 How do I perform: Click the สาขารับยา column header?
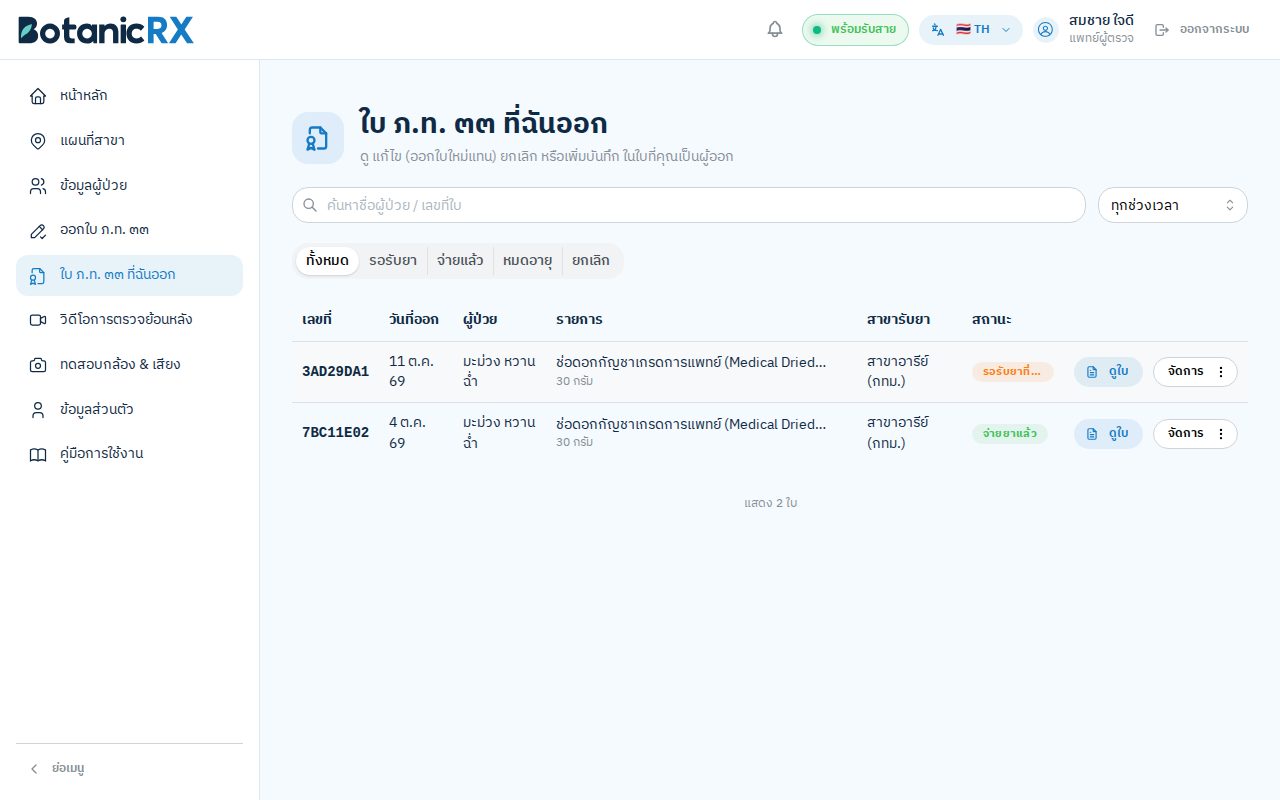coord(899,320)
